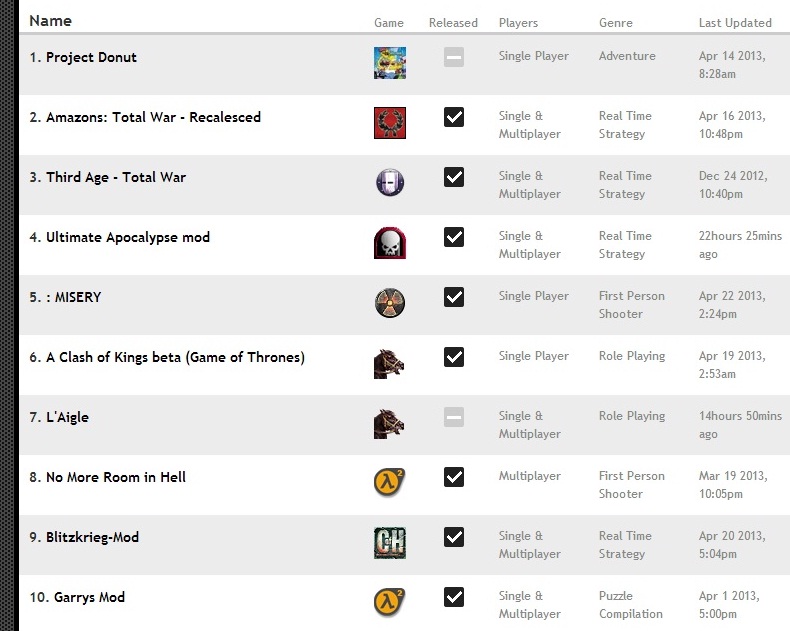
Task: Open the Ultimate Apocalypse mod link
Action: [128, 237]
